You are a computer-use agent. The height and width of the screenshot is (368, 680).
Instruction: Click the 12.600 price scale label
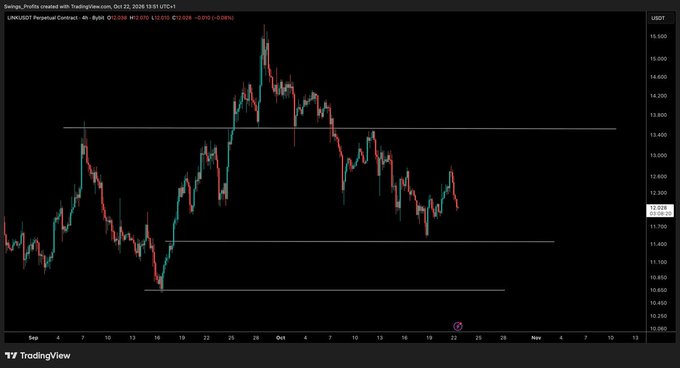[658, 177]
